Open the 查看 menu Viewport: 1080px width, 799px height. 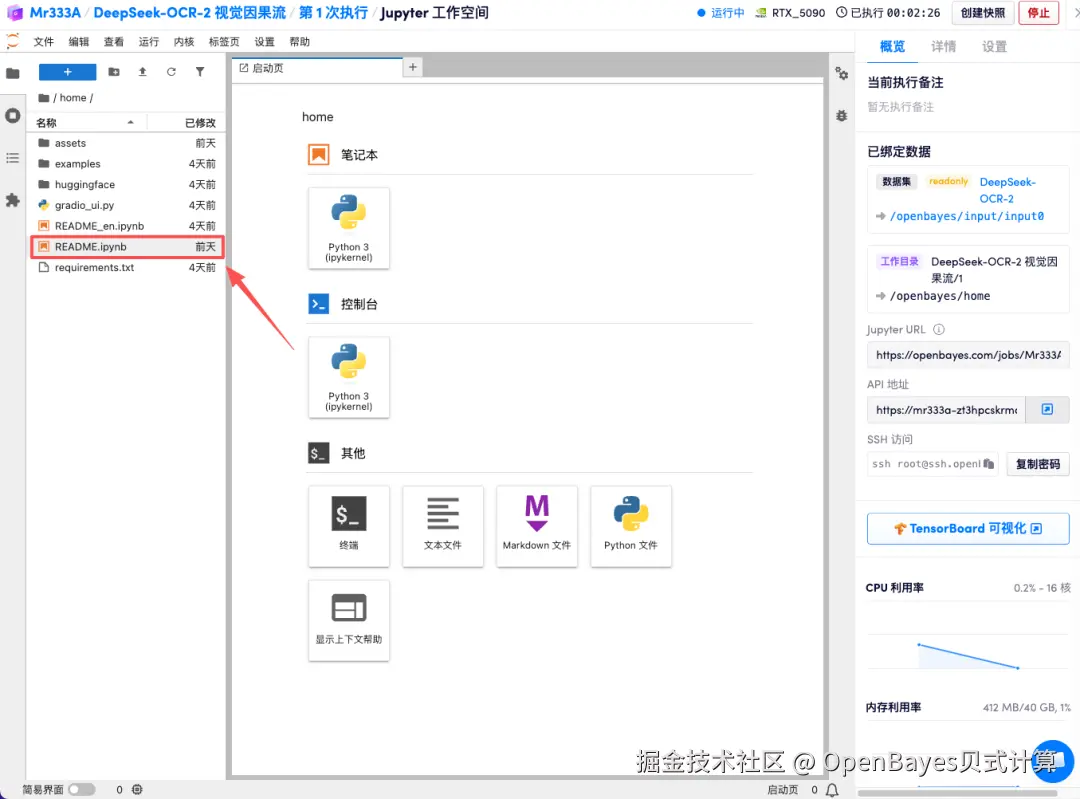click(x=114, y=41)
